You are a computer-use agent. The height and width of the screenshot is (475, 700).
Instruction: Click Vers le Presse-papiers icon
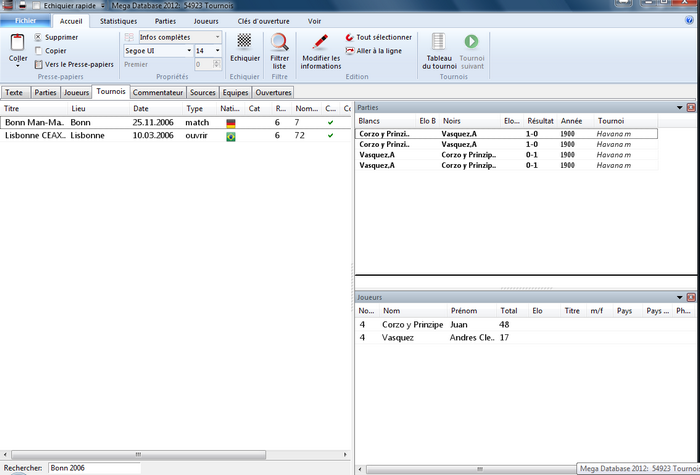coord(38,64)
